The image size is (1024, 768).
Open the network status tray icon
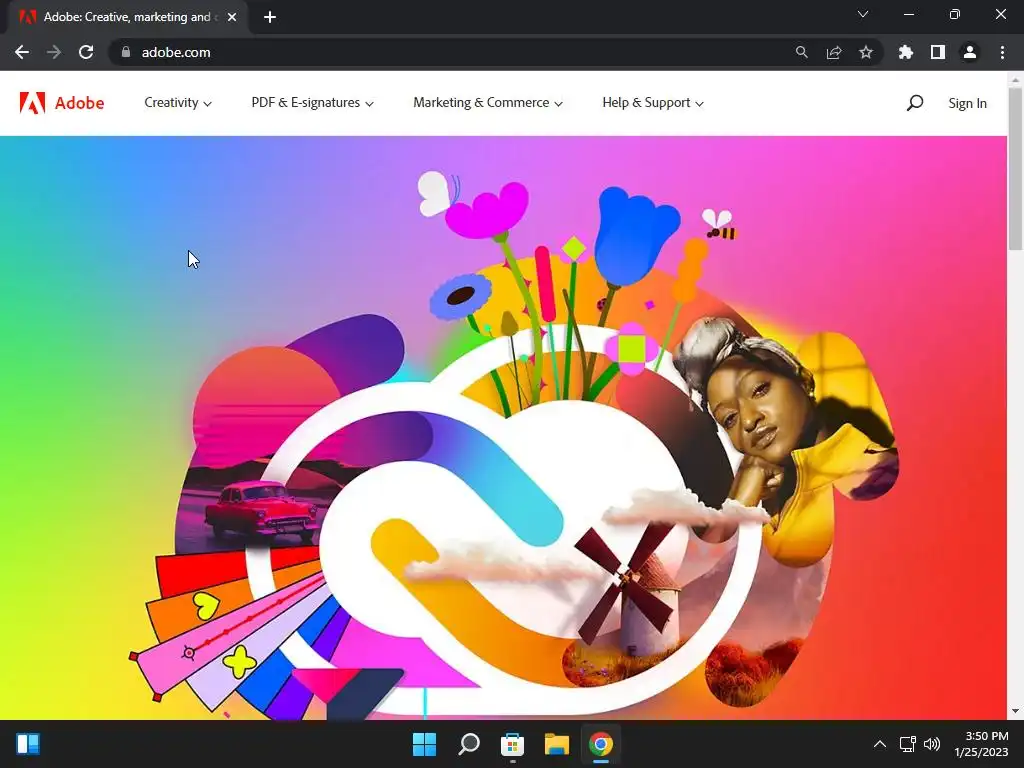click(x=907, y=744)
